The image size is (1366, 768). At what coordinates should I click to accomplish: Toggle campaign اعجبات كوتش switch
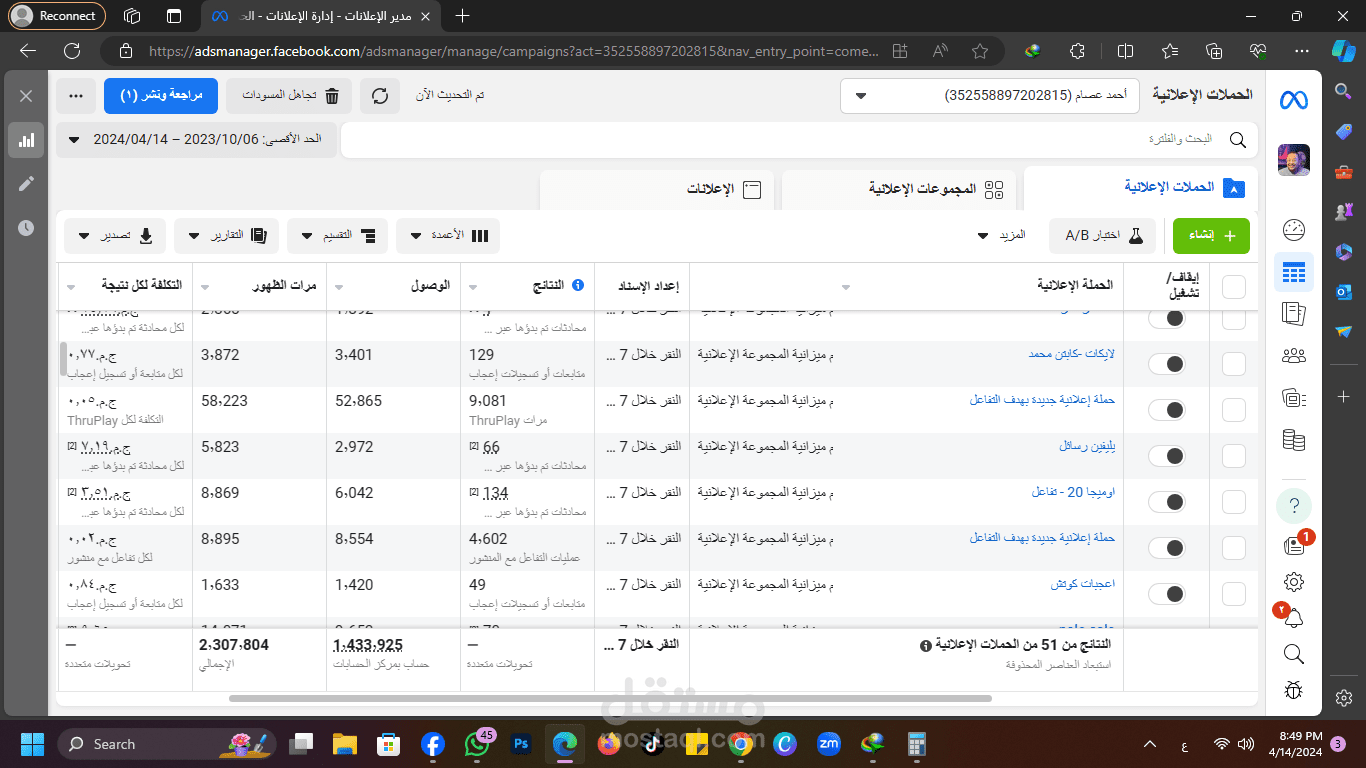(x=1166, y=593)
